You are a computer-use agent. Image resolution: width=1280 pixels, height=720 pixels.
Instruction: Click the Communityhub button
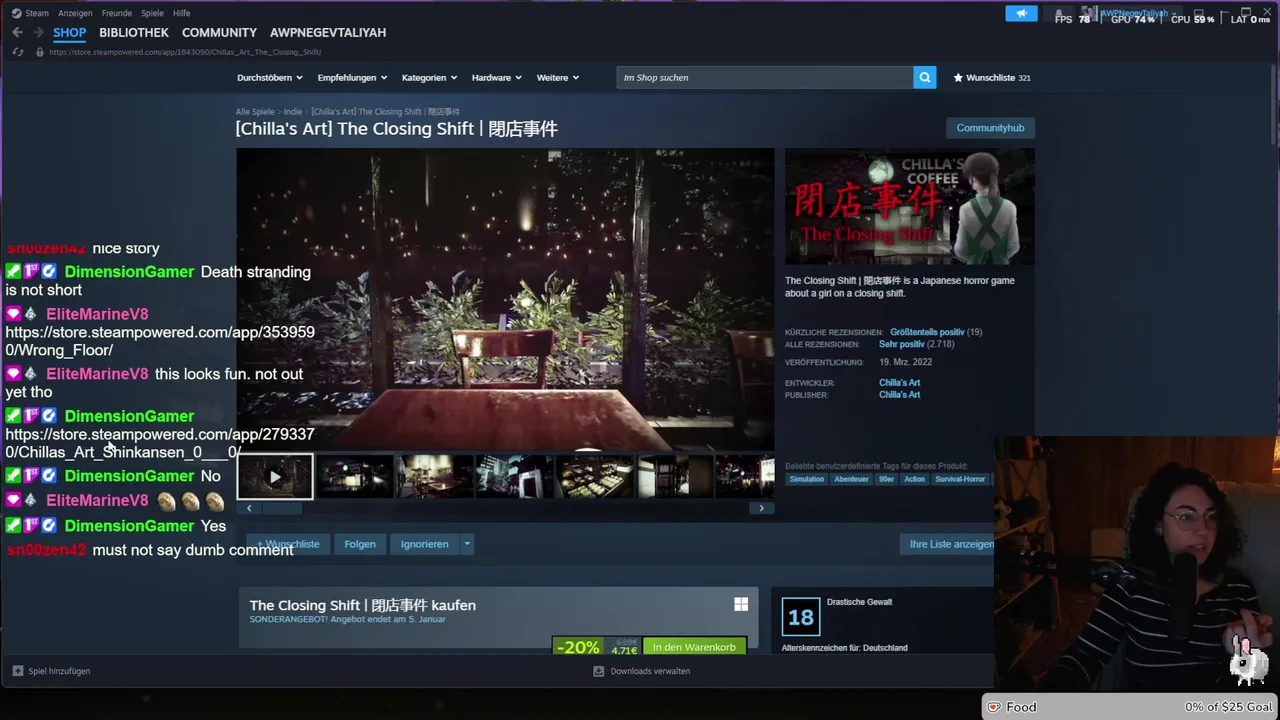click(x=990, y=128)
